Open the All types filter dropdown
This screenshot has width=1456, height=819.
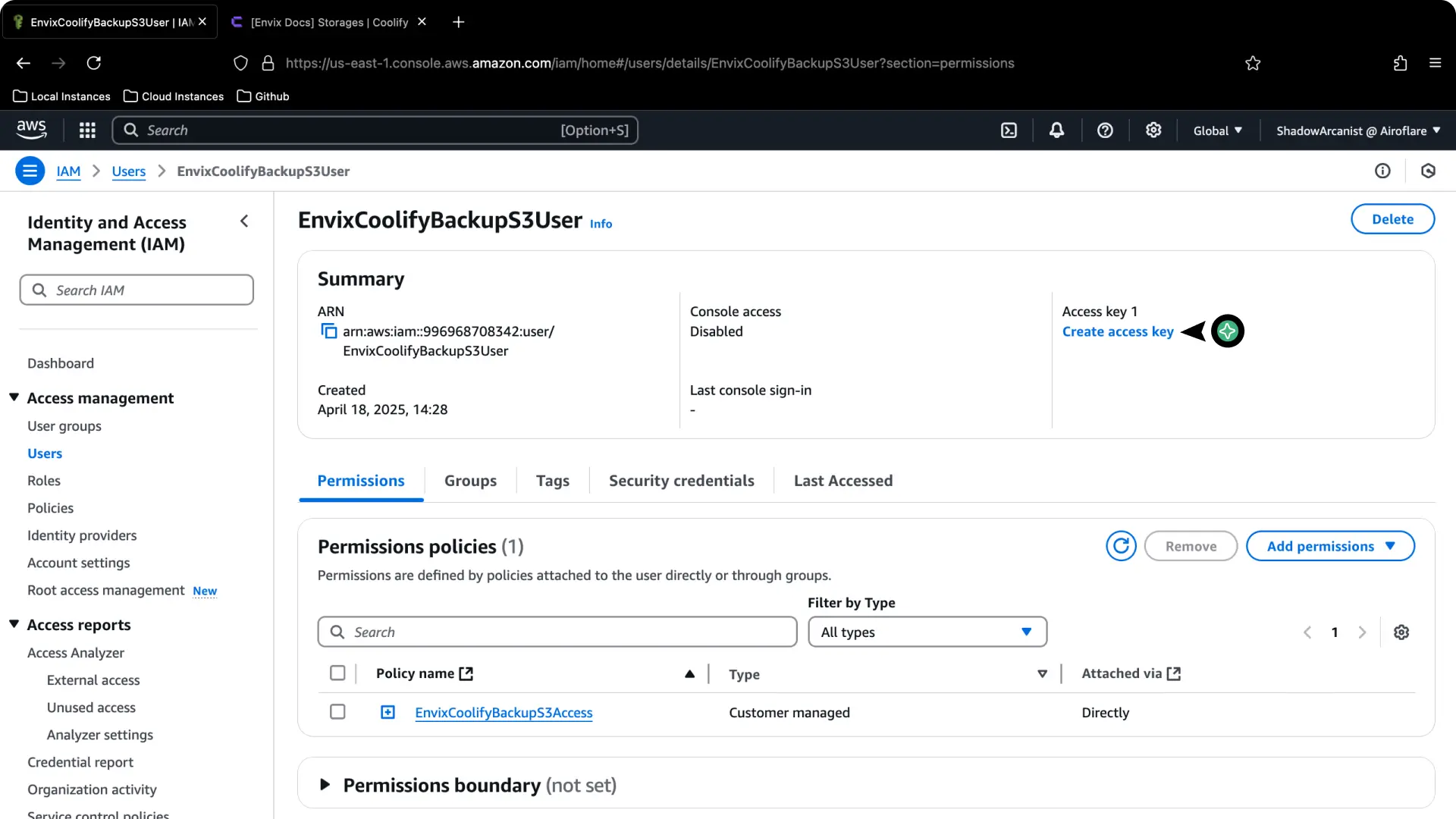pos(927,632)
